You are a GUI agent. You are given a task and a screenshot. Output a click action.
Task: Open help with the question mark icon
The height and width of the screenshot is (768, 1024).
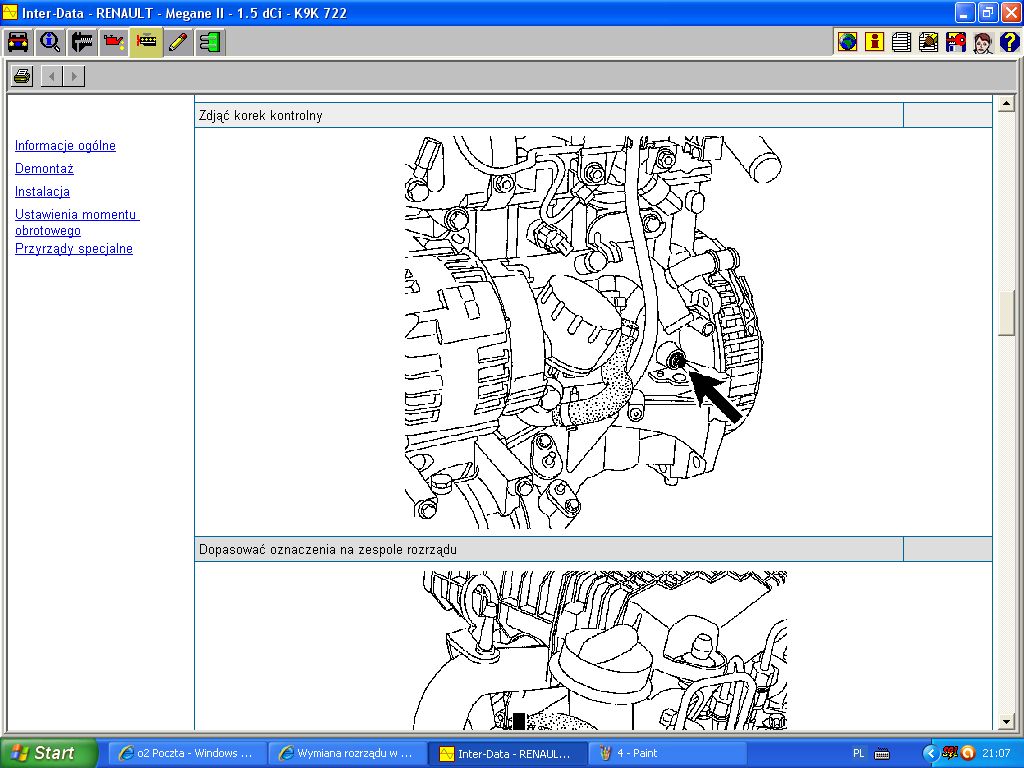(1009, 42)
